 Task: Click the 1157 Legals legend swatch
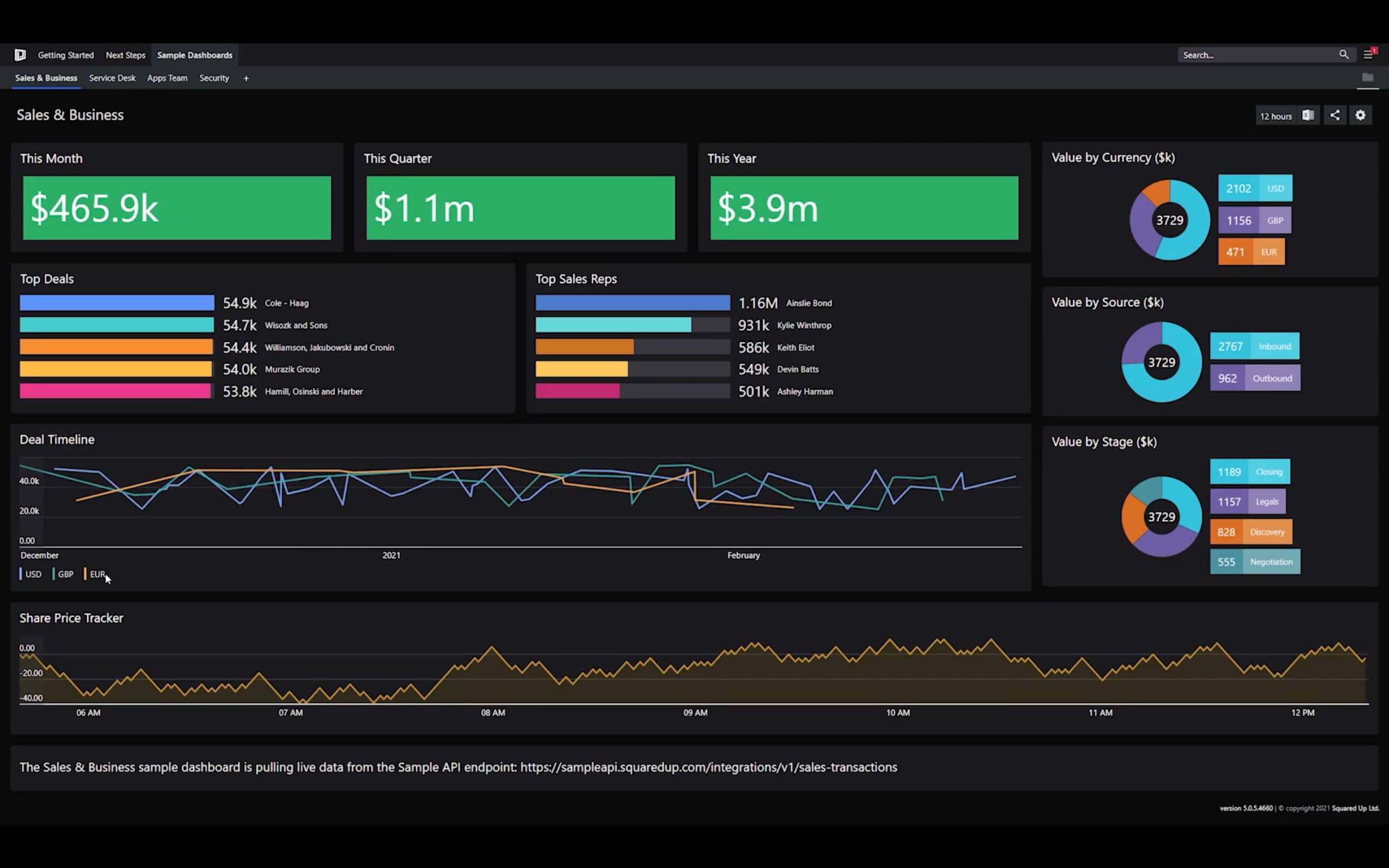1248,502
